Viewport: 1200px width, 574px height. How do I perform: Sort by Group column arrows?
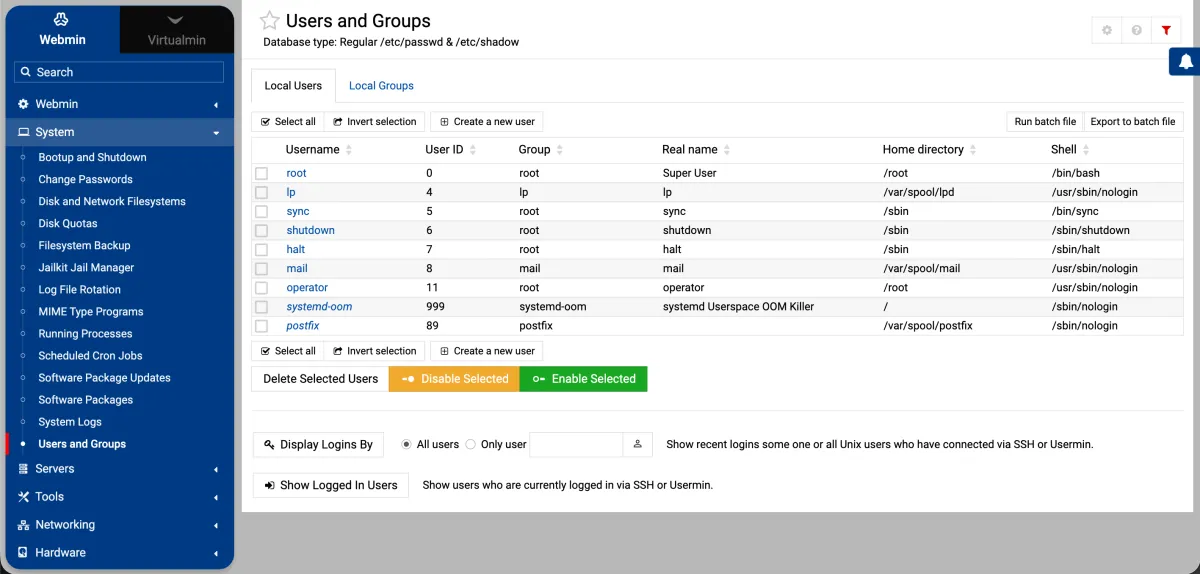(560, 150)
